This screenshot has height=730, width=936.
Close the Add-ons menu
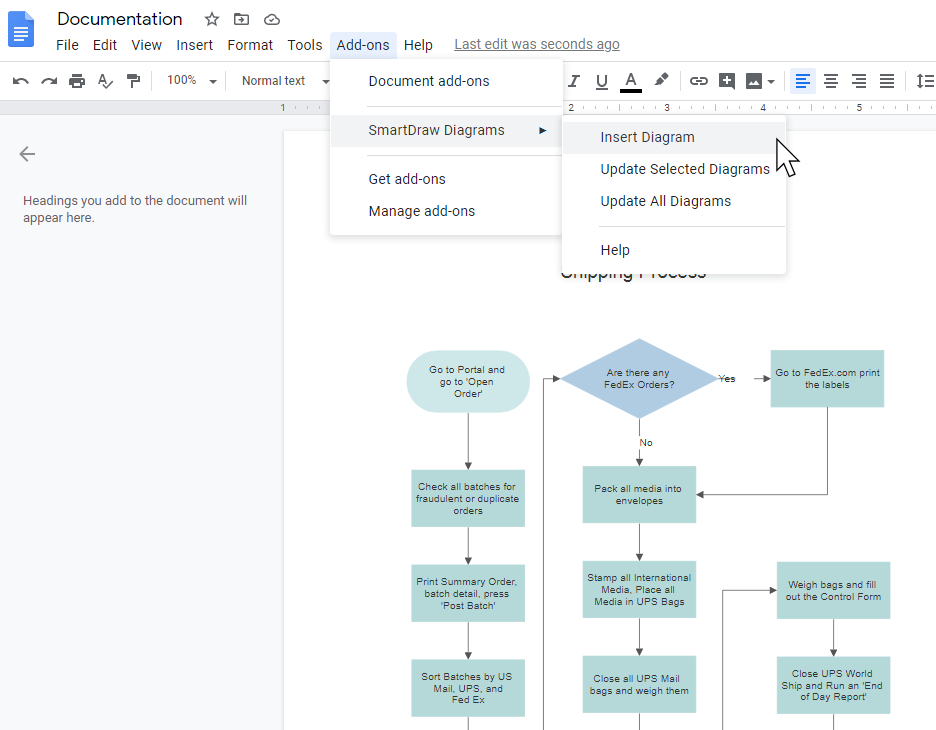(x=363, y=45)
